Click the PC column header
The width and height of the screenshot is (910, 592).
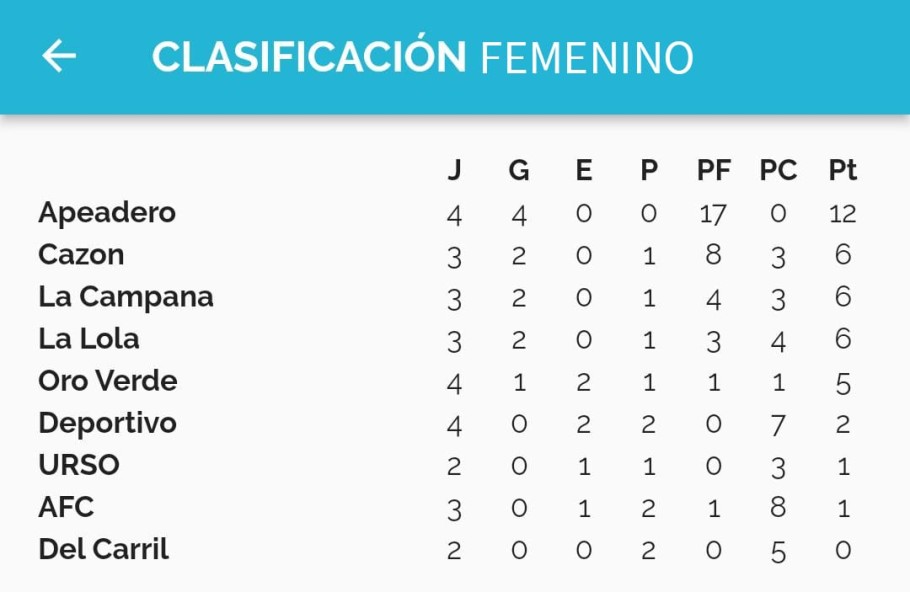pyautogui.click(x=778, y=170)
